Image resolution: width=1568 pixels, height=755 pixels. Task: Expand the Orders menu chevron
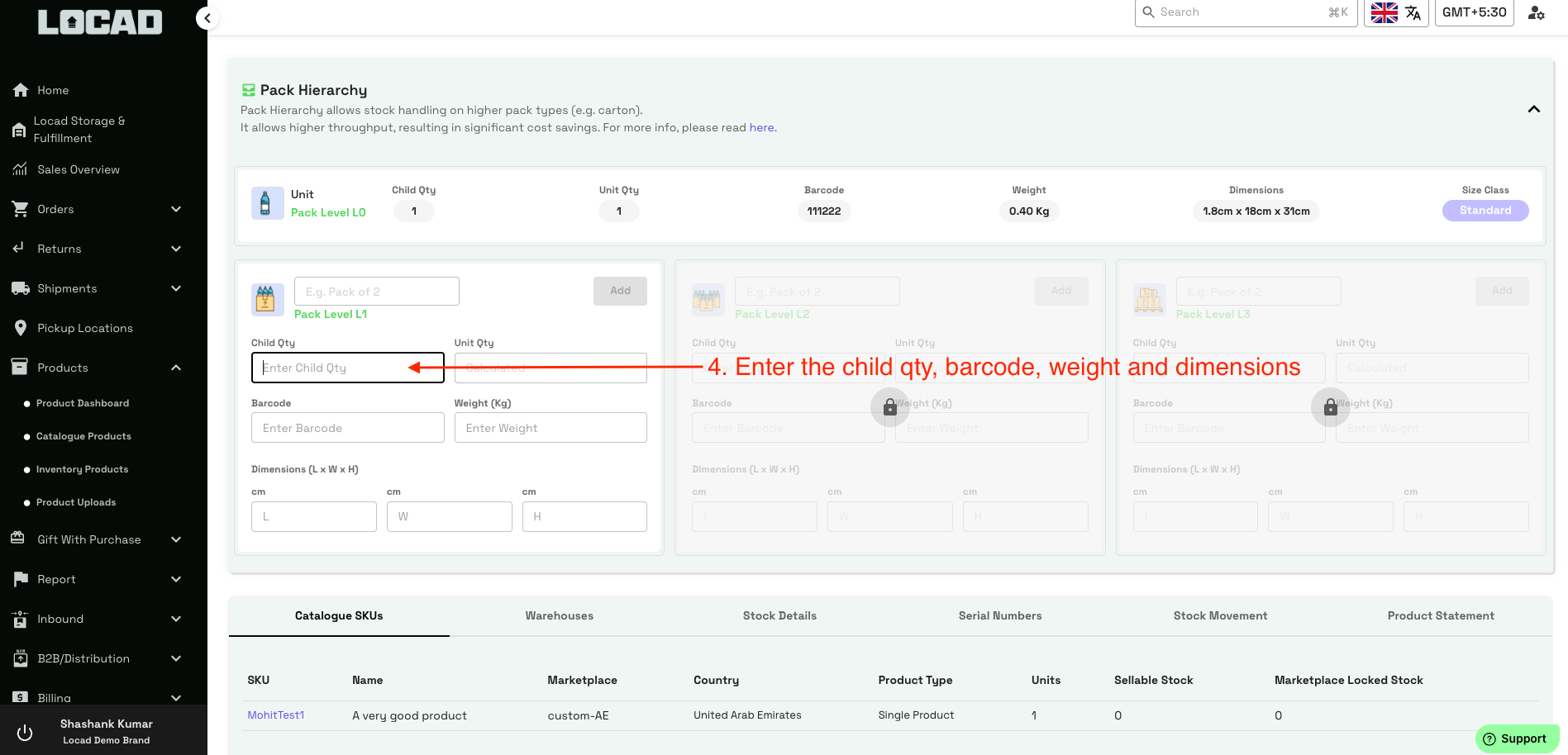176,209
